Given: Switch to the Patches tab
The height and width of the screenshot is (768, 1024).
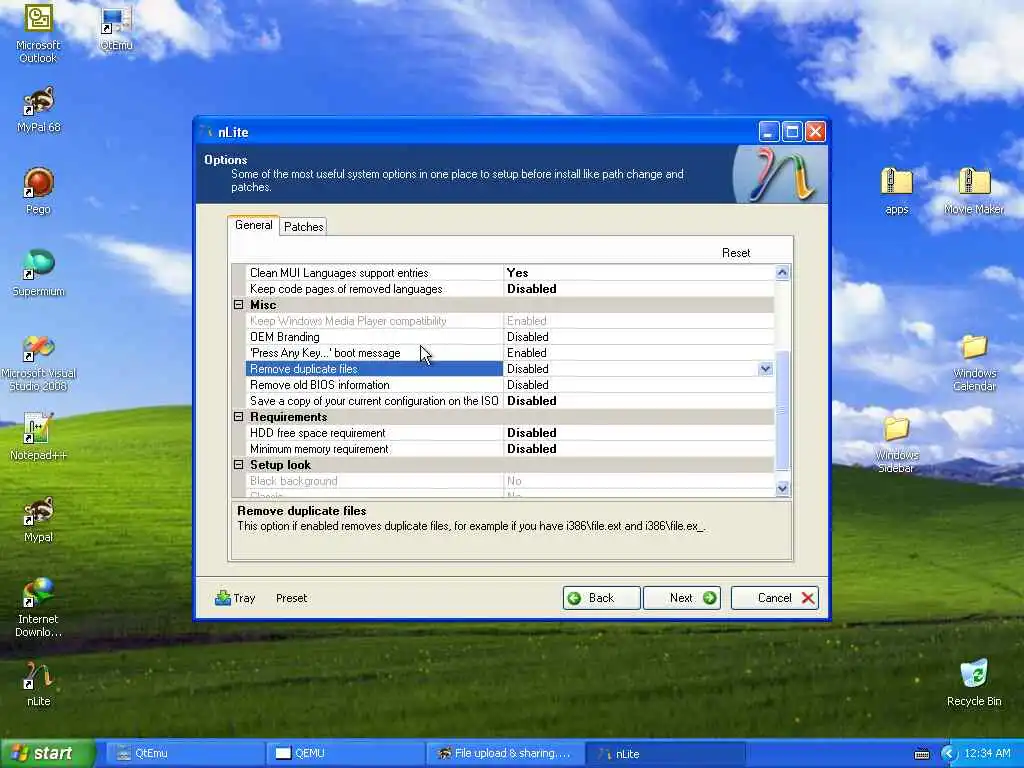Looking at the screenshot, I should [x=304, y=227].
